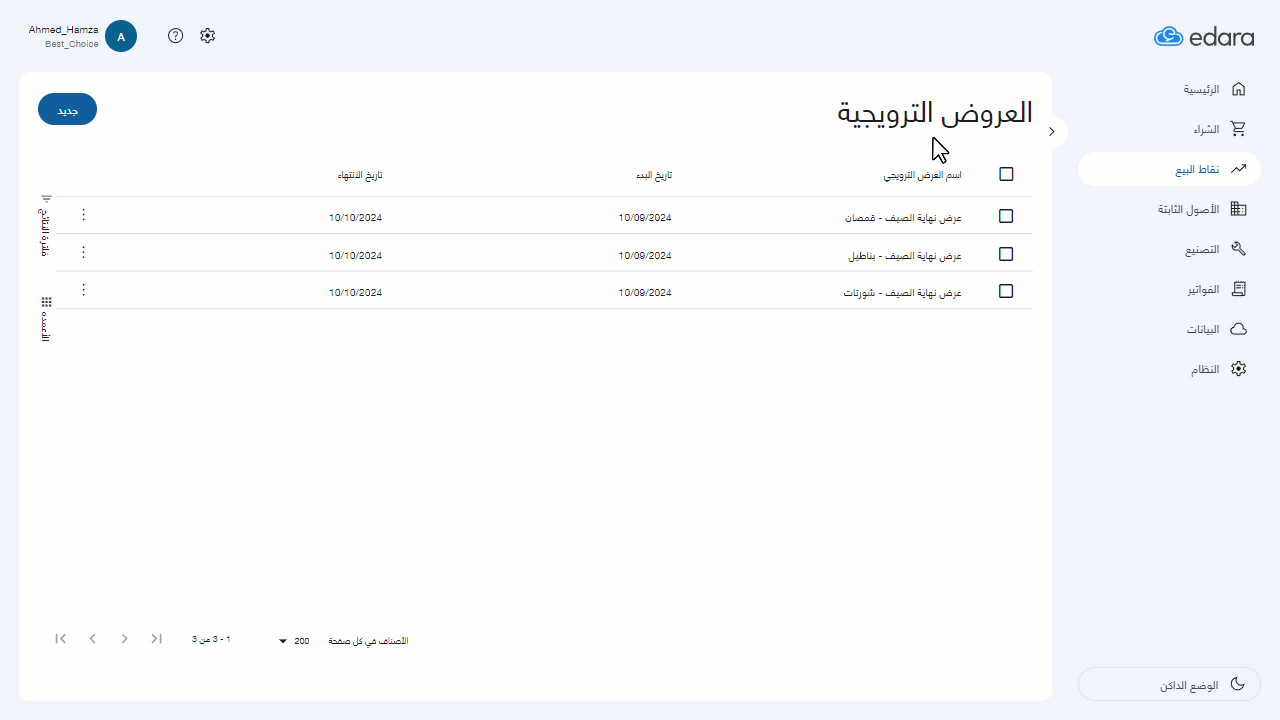Open the 200 items-per-page dropdown
This screenshot has height=720, width=1280.
294,641
